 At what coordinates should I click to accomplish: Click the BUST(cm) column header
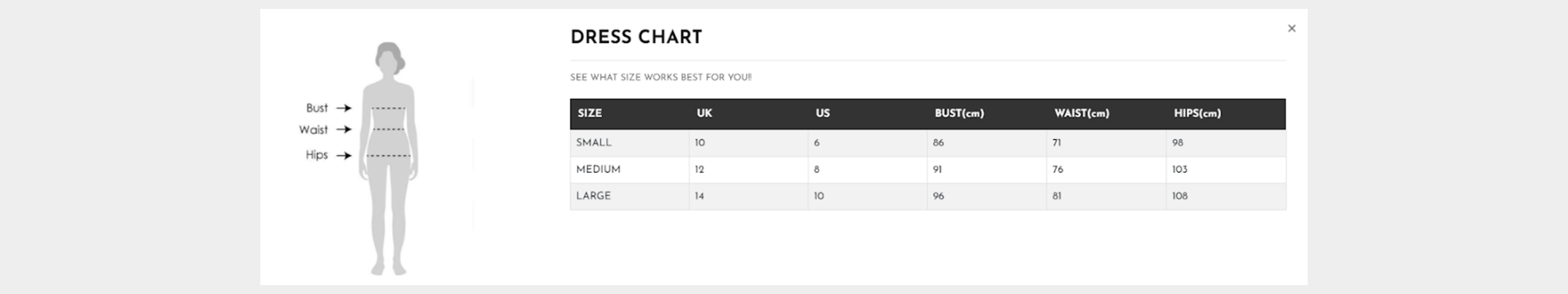point(959,113)
